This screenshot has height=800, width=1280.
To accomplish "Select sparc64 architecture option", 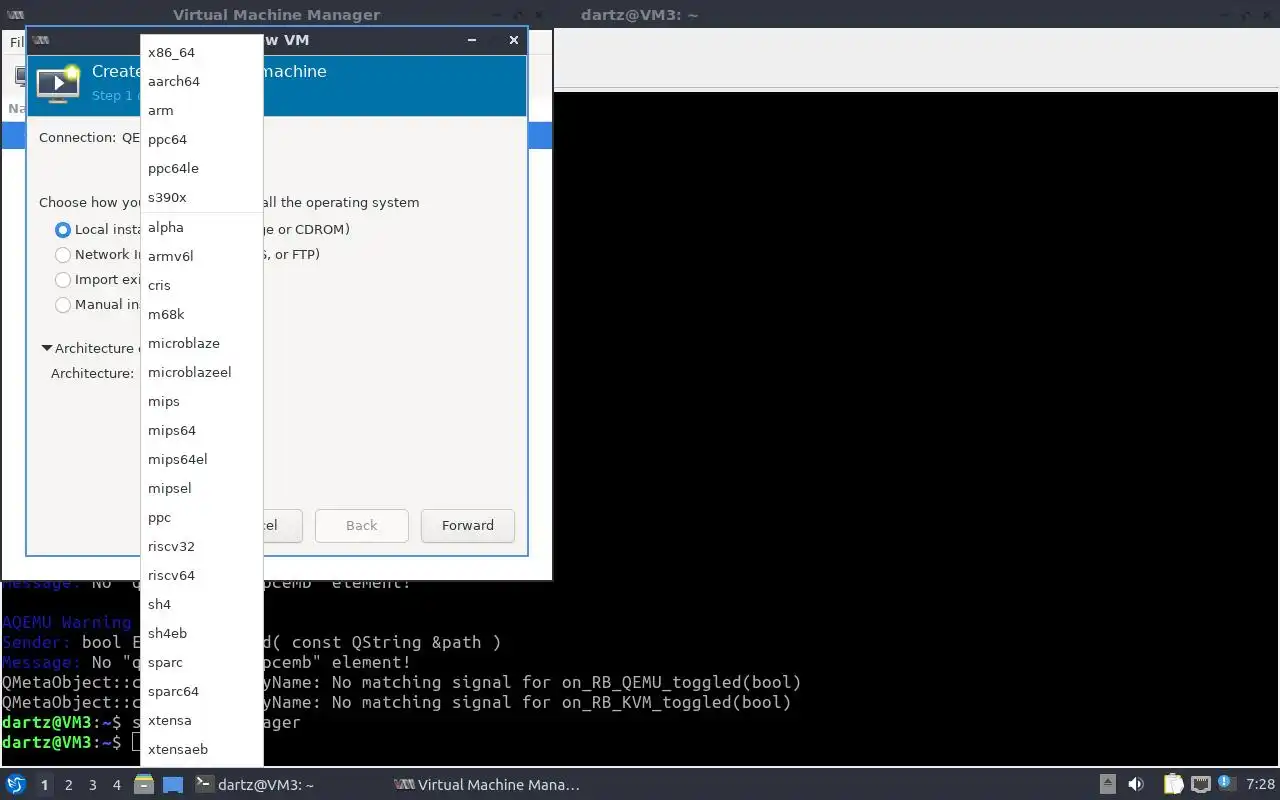I will (x=202, y=691).
